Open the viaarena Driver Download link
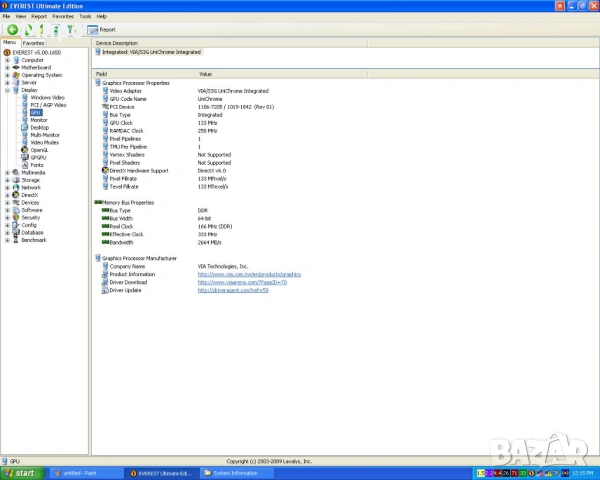 (242, 282)
